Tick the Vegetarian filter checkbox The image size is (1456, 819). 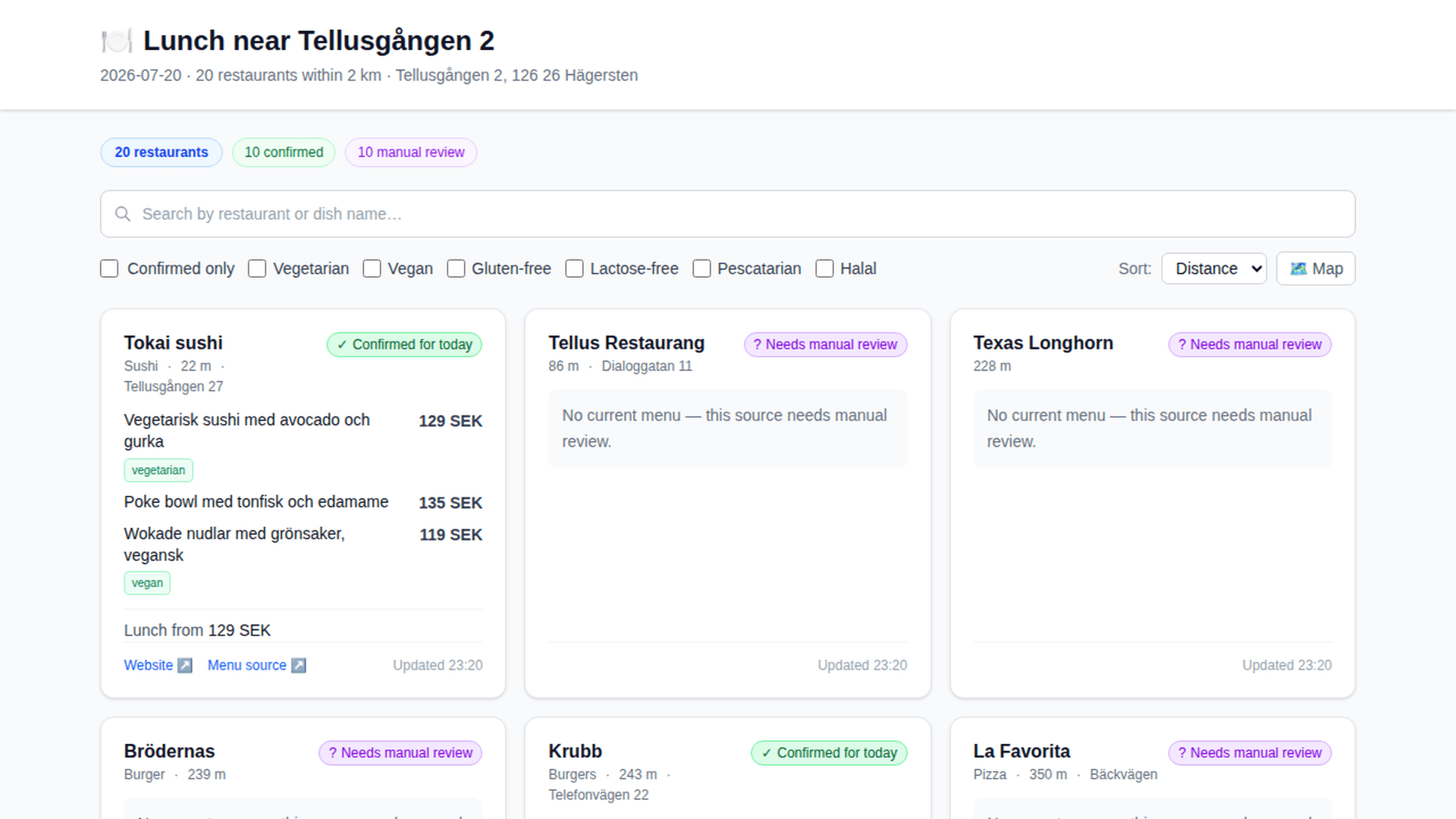click(x=257, y=268)
